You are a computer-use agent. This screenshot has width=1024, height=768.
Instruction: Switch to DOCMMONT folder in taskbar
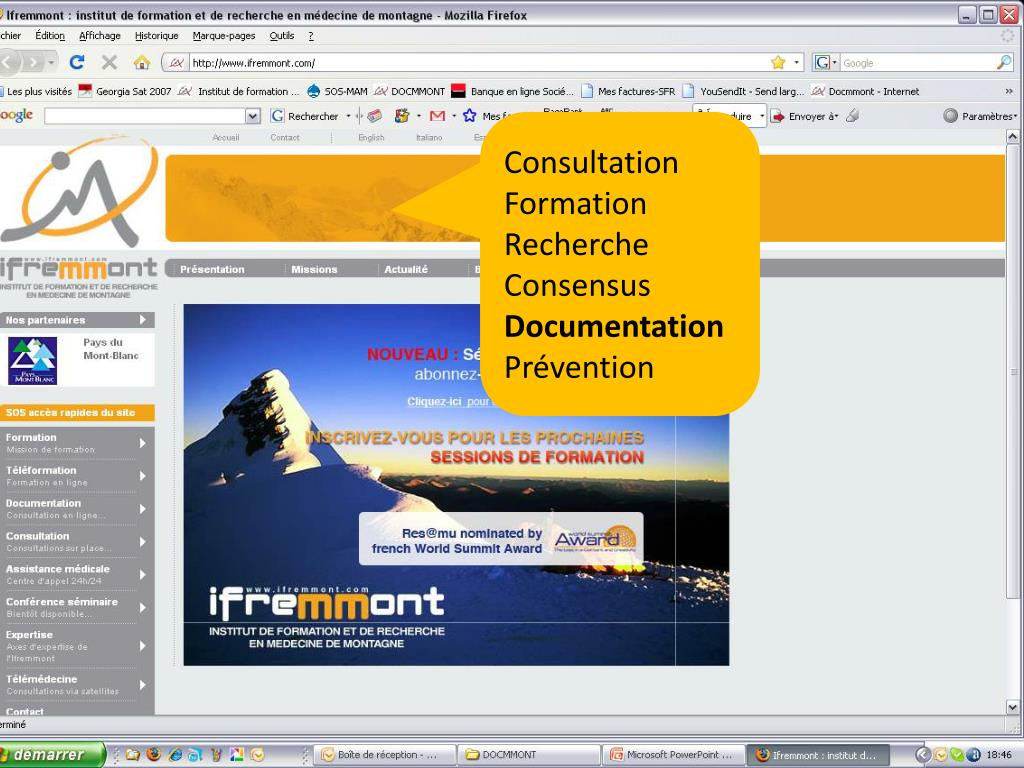[529, 755]
